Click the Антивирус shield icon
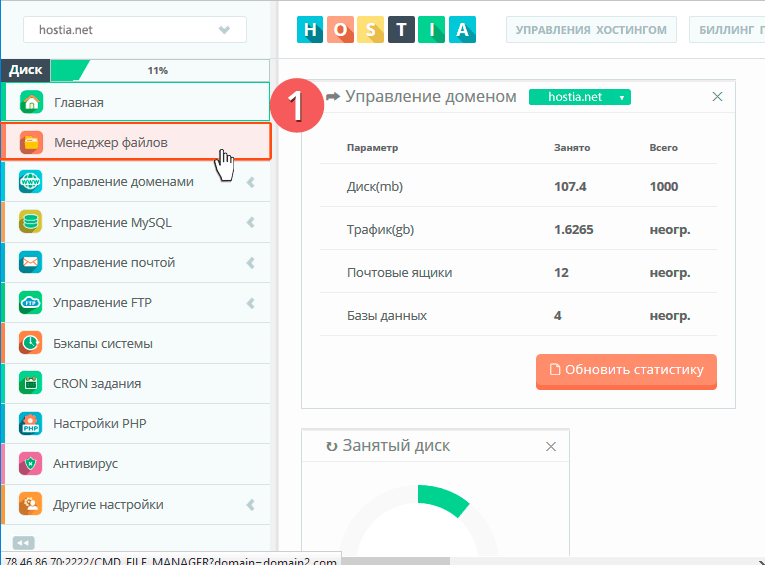Image resolution: width=765 pixels, height=565 pixels. pyautogui.click(x=30, y=464)
